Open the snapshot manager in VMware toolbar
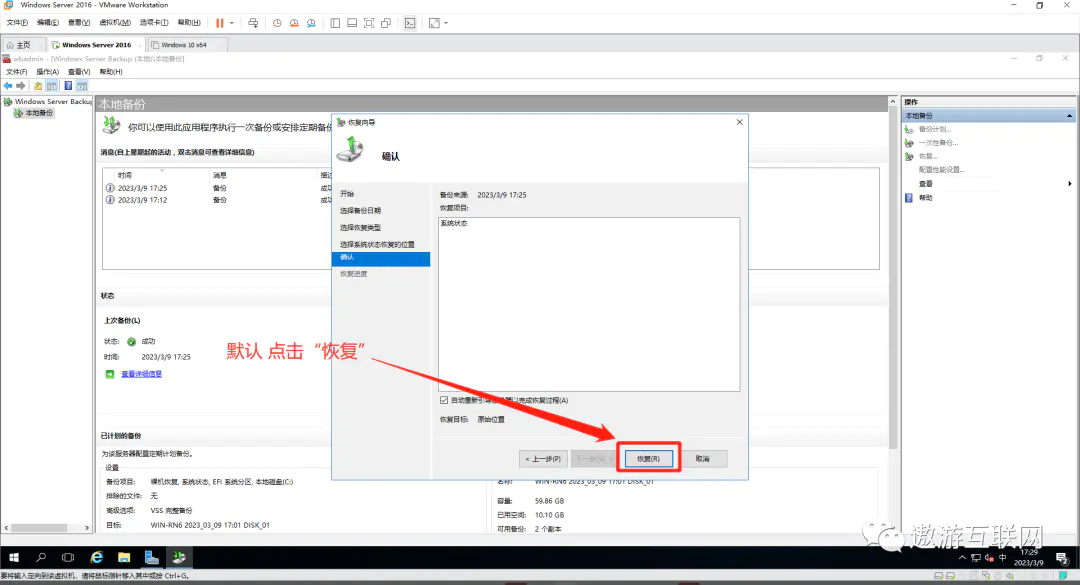This screenshot has width=1080, height=585. click(311, 23)
